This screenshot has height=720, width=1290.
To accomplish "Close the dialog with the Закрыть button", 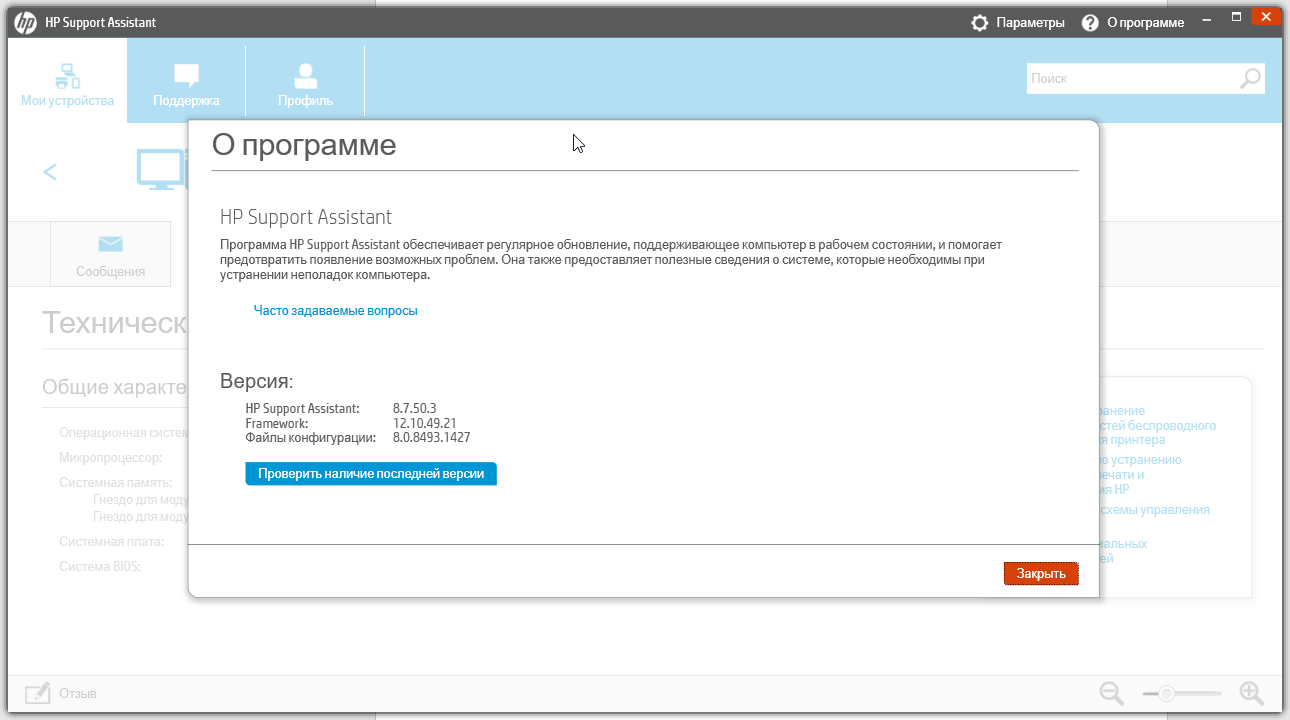I will 1041,574.
